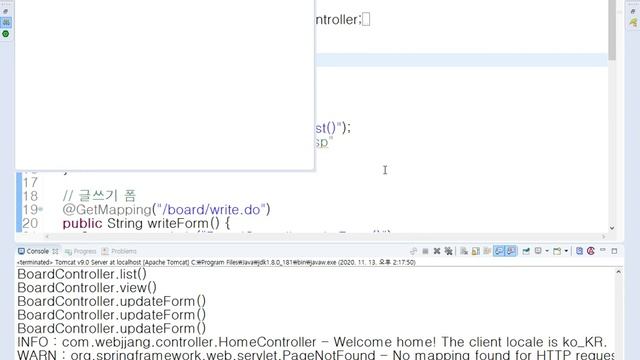Click 'BoardController.list()' console line
Viewport: 640px width, 360px height.
[x=82, y=274]
